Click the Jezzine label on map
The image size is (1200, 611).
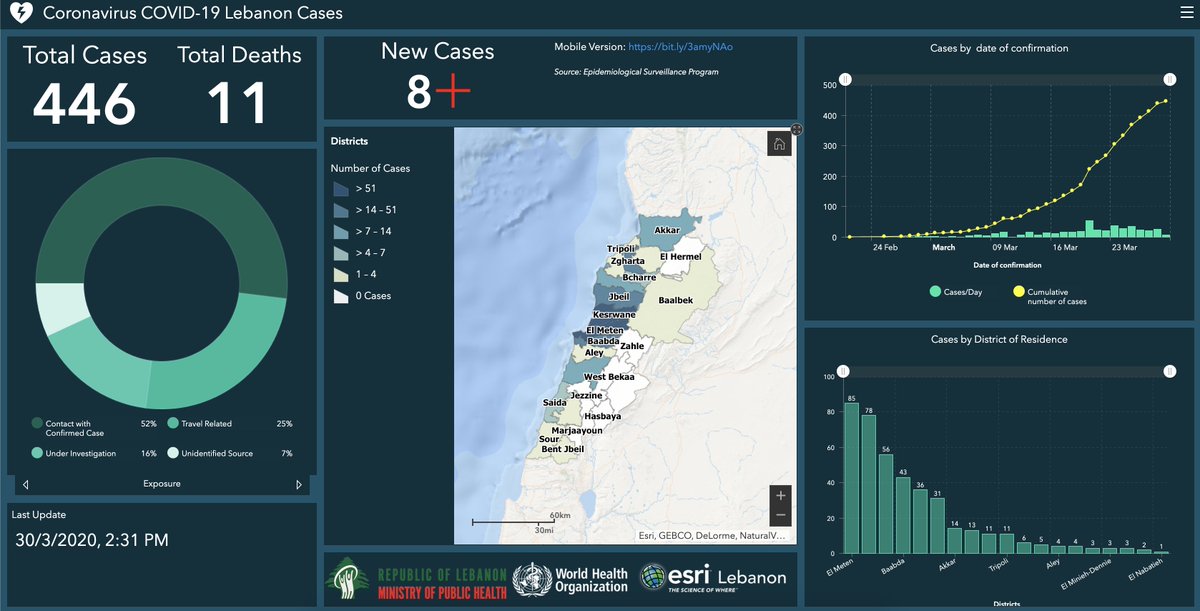pos(586,396)
